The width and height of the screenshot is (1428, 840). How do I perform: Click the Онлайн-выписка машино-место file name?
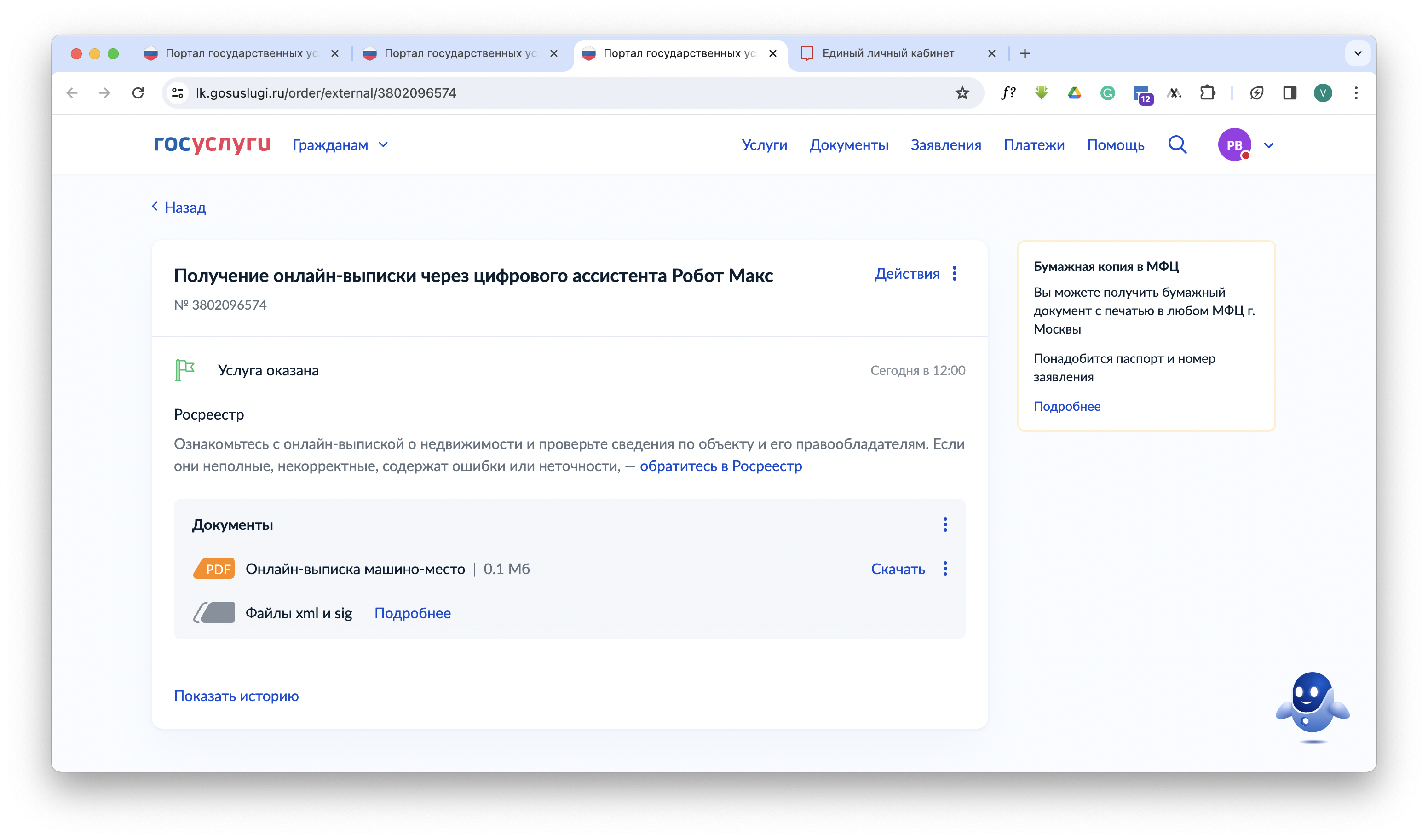click(355, 569)
